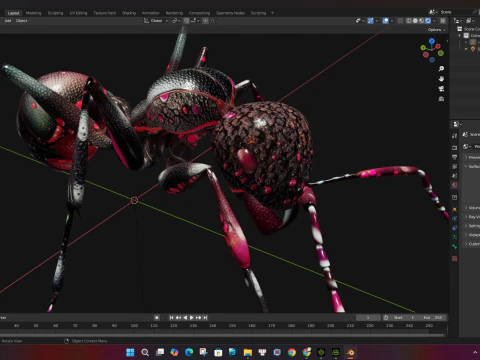Open the Global transform orientation dropdown
Screen dimensions: 480x360
point(156,21)
